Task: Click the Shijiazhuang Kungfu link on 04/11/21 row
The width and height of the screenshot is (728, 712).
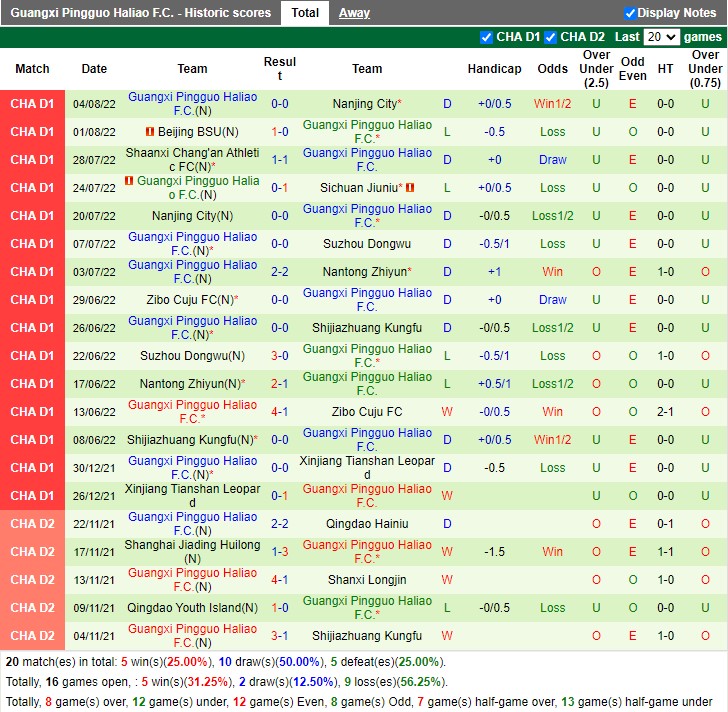Action: [366, 636]
